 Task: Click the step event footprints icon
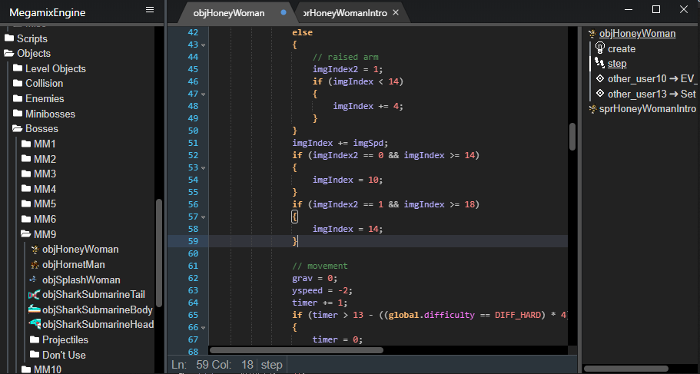pyautogui.click(x=600, y=63)
